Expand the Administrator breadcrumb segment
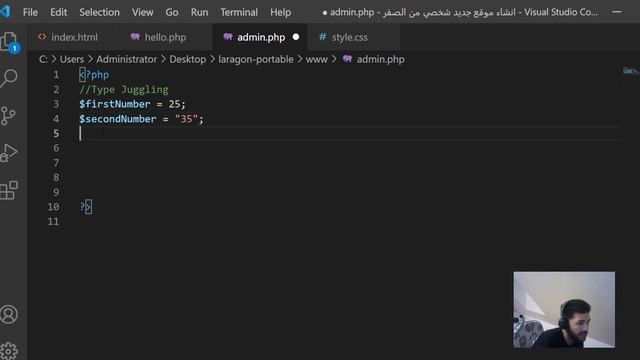The width and height of the screenshot is (640, 360). (x=127, y=59)
